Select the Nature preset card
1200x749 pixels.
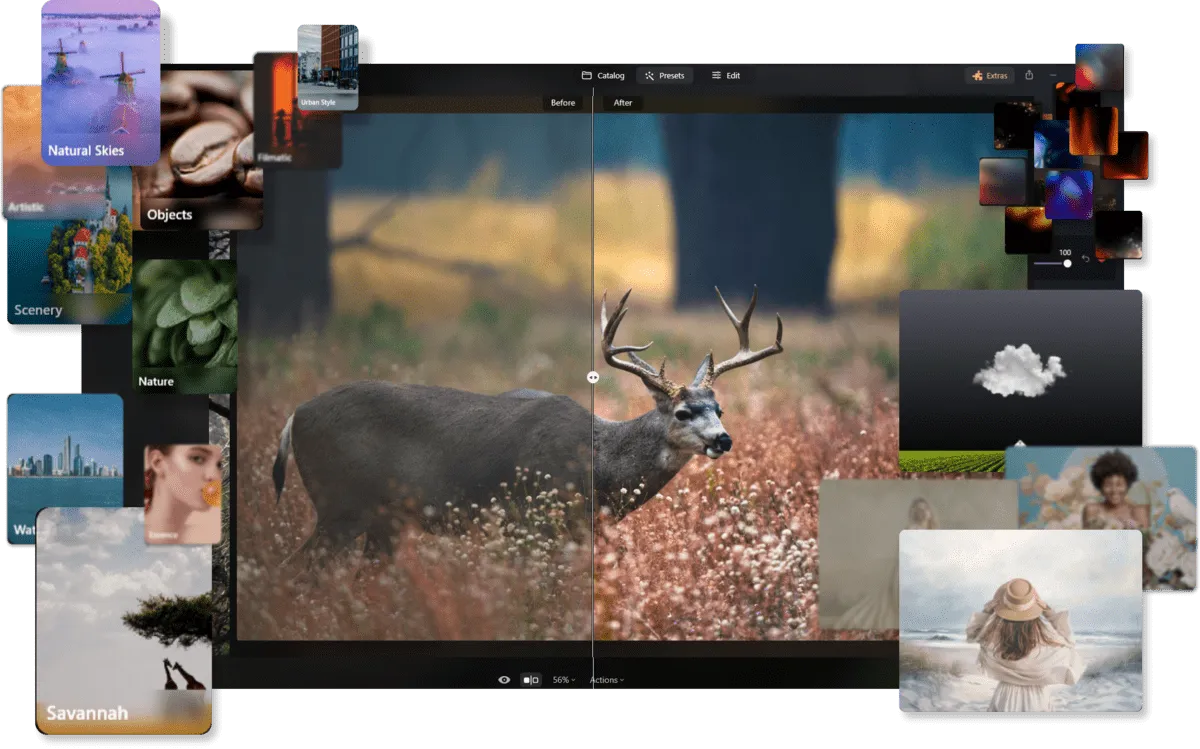[x=185, y=326]
